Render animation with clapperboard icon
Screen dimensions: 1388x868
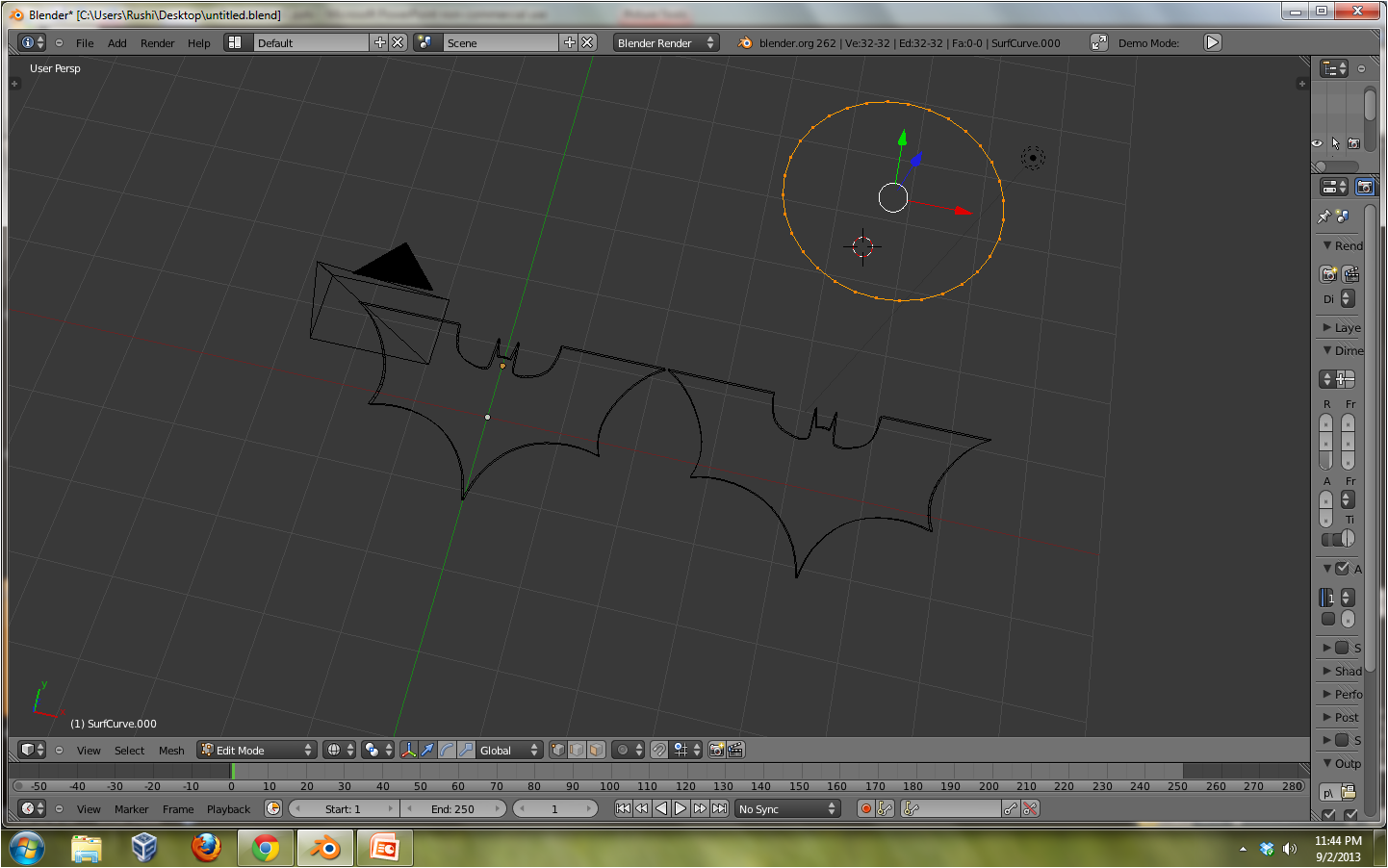[1351, 274]
